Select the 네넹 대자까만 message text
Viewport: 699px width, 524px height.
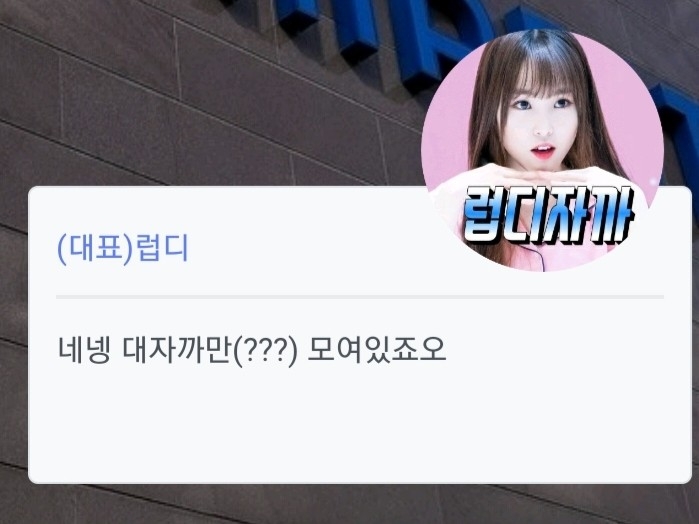pos(252,350)
